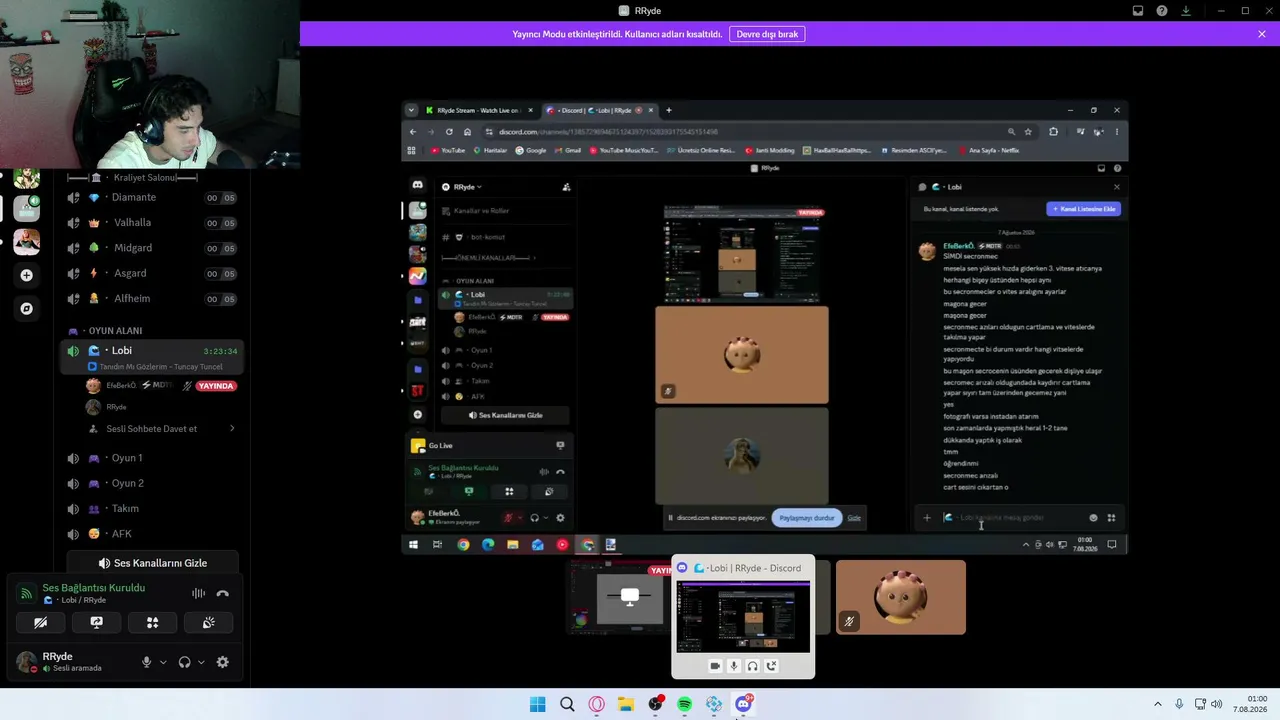
Task: Open Windows Start menu on taskbar
Action: click(x=537, y=704)
